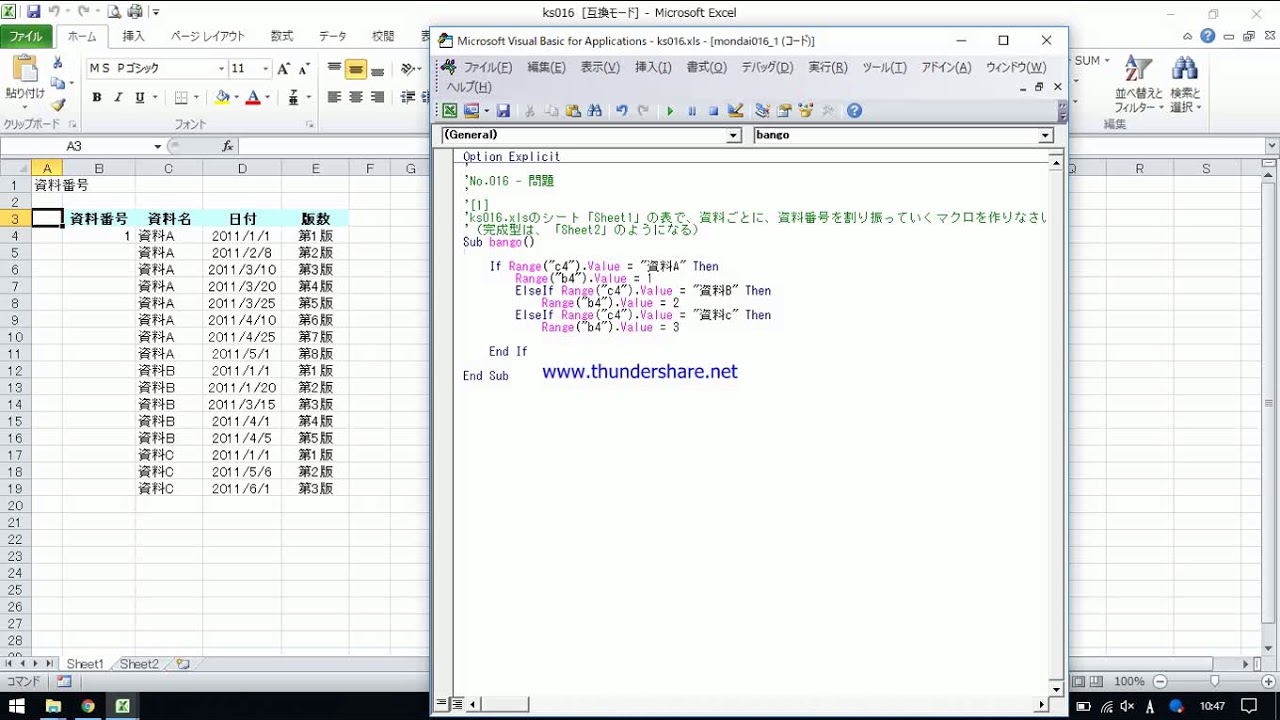This screenshot has width=1280, height=720.
Task: Open VBA help with the question mark icon
Action: [x=854, y=111]
